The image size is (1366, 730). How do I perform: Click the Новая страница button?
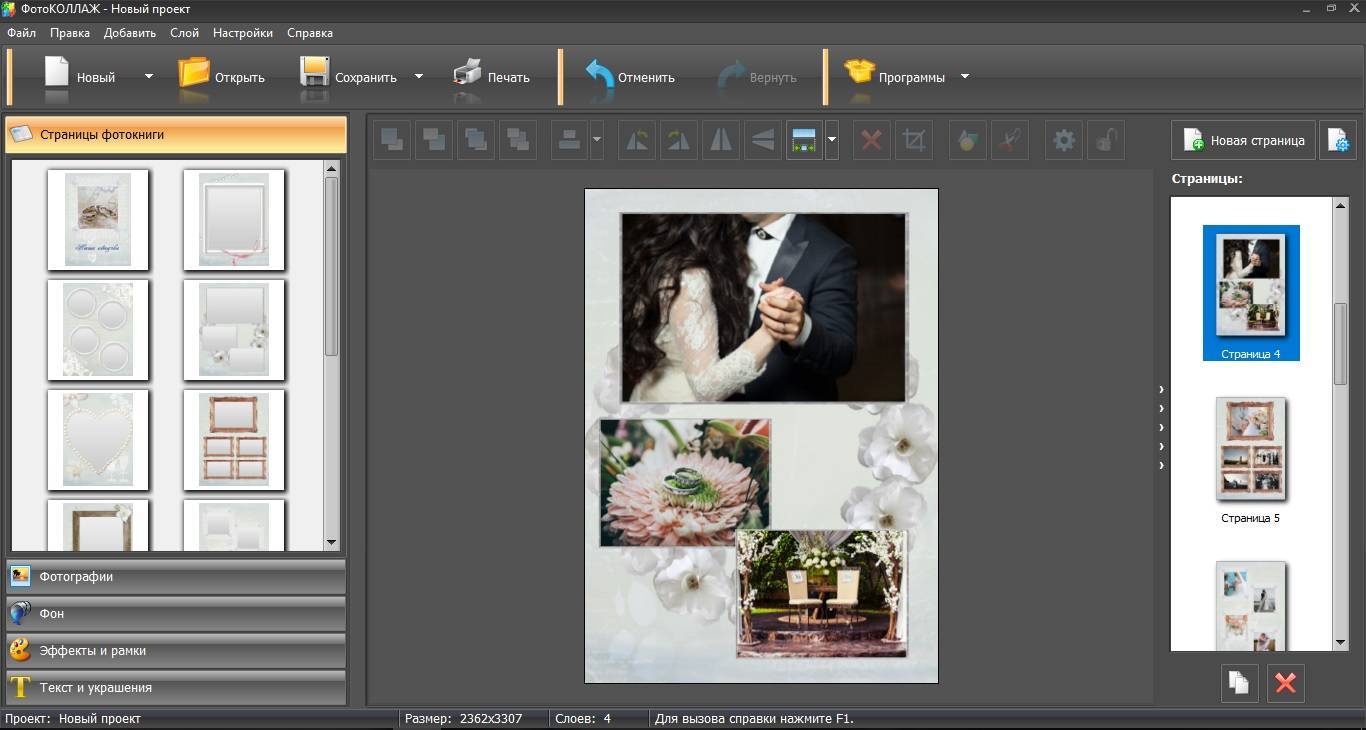[1243, 141]
